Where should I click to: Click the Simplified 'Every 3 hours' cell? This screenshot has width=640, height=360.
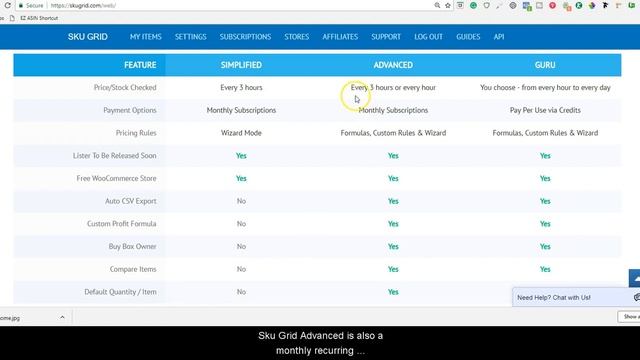(x=241, y=87)
